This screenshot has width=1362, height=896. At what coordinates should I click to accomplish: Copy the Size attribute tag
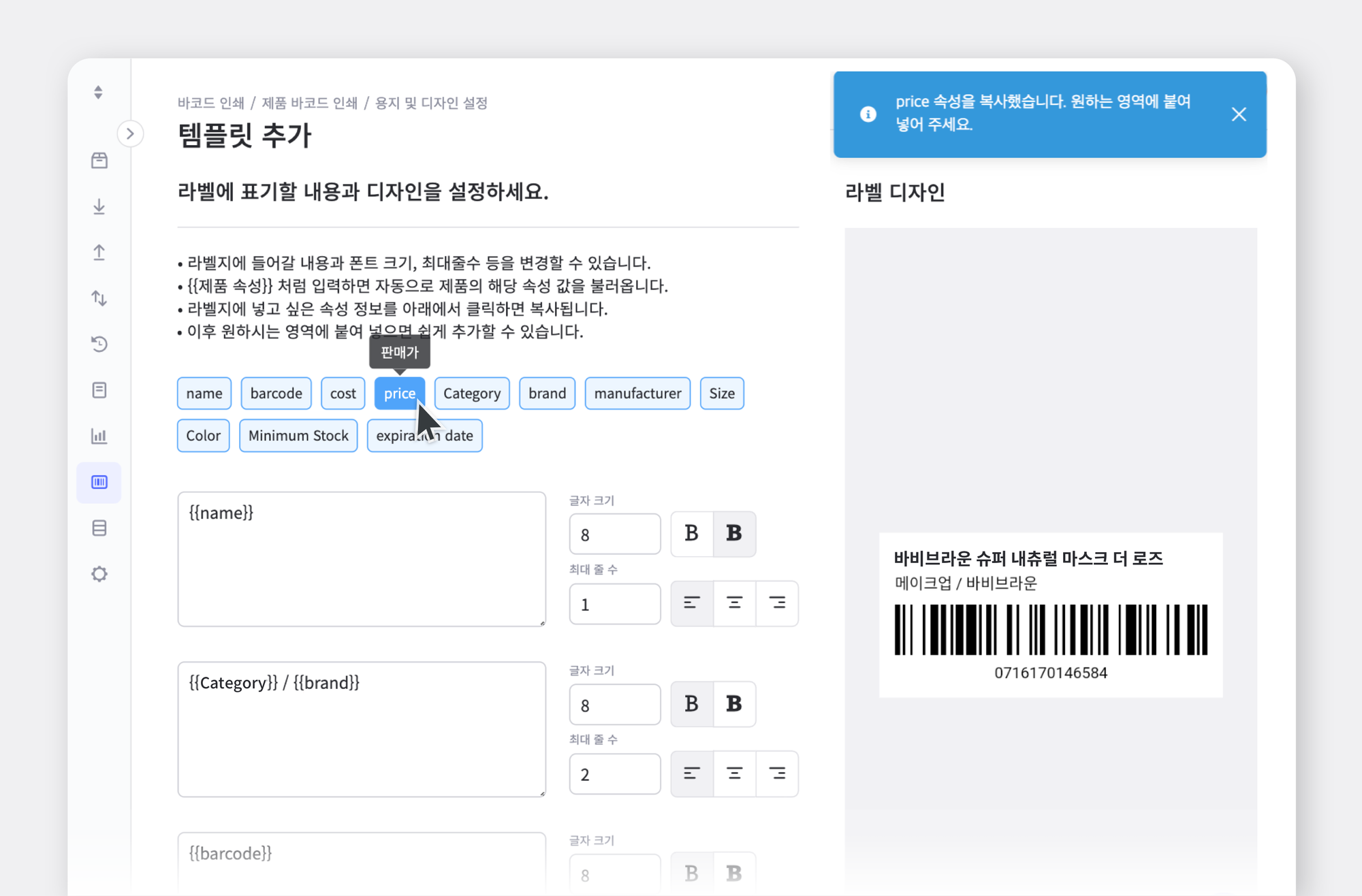[x=722, y=393]
